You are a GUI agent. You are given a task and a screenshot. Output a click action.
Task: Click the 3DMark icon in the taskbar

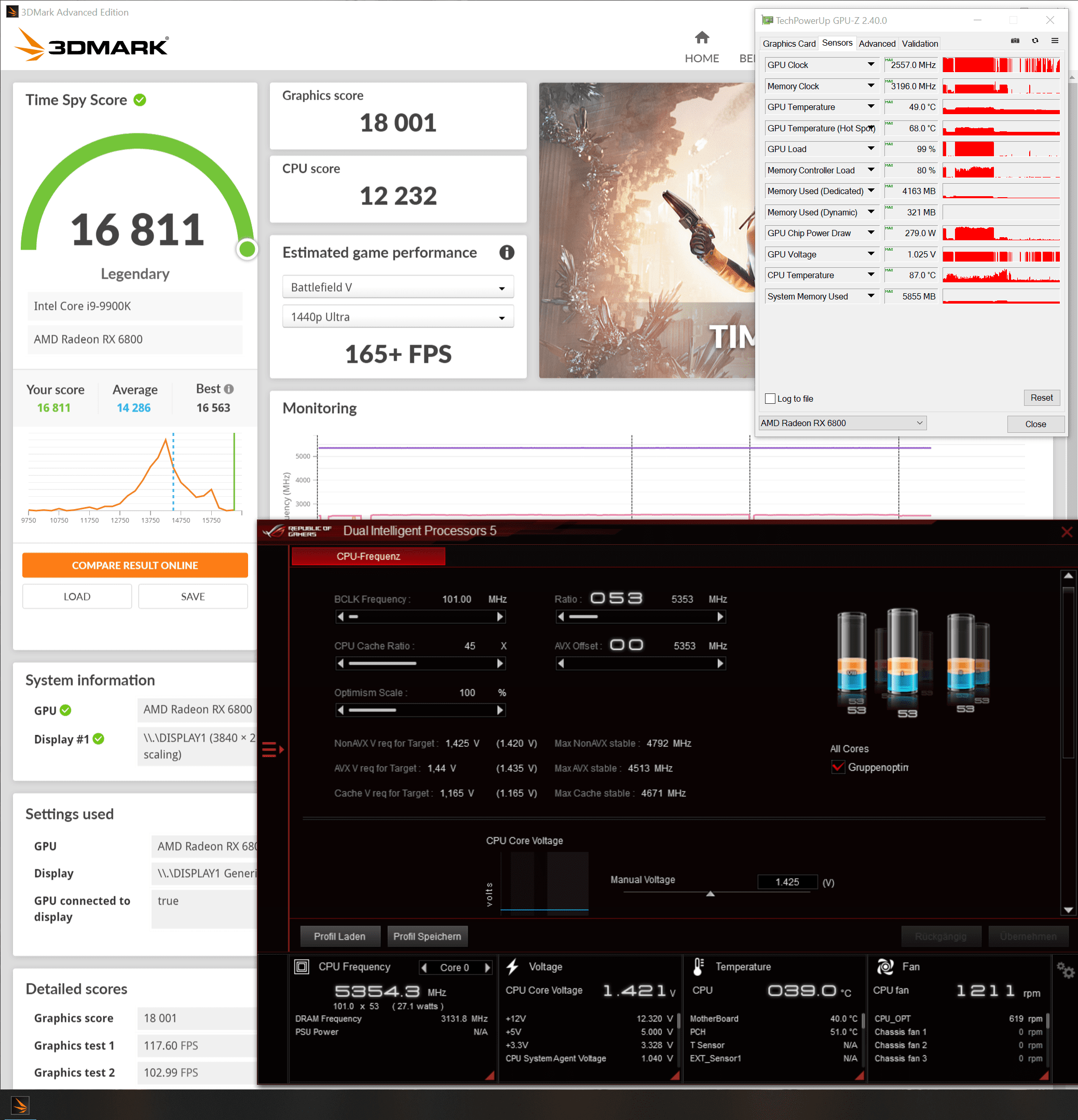point(20,1105)
